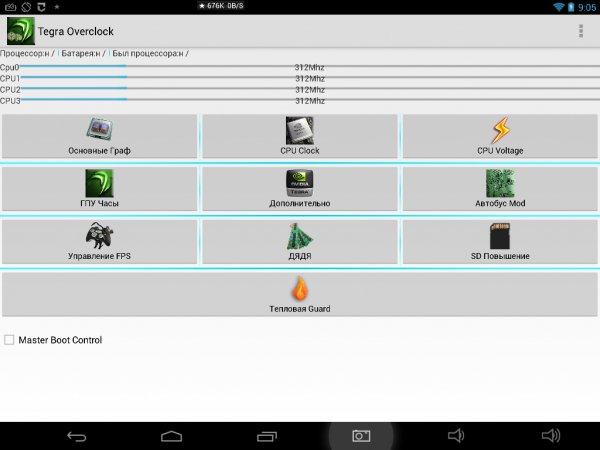The width and height of the screenshot is (600, 450).
Task: Open ГПУ Часы tile
Action: point(99,189)
